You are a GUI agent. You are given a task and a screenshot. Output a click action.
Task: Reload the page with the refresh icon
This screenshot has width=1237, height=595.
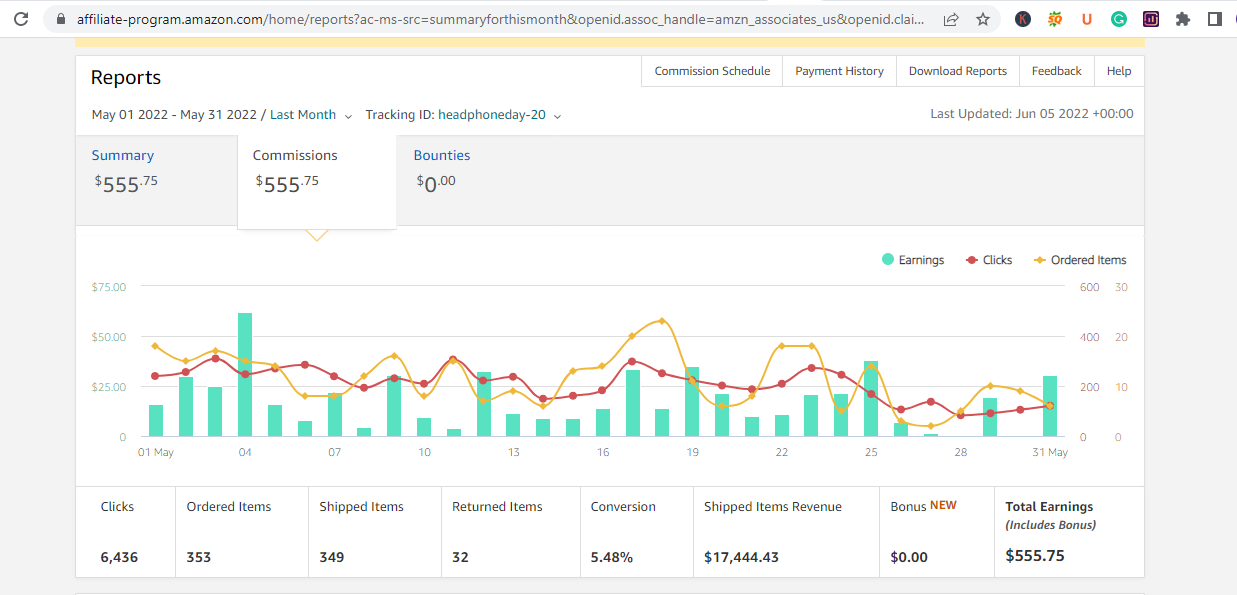tap(22, 19)
